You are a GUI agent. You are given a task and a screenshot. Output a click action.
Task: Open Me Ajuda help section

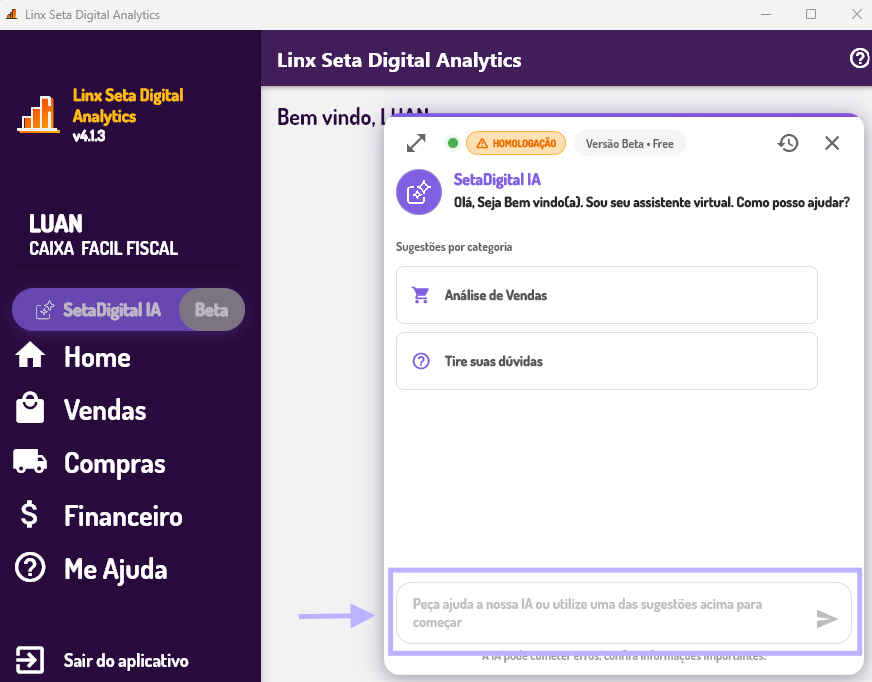click(x=116, y=569)
